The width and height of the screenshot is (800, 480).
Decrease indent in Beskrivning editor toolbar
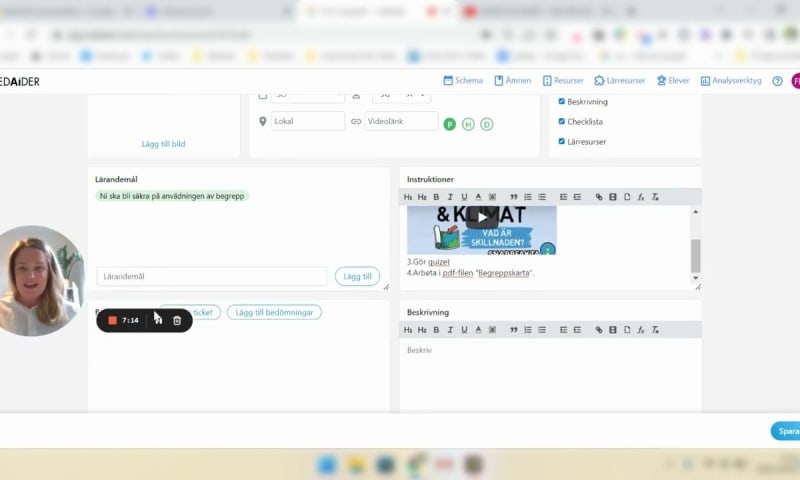point(563,330)
